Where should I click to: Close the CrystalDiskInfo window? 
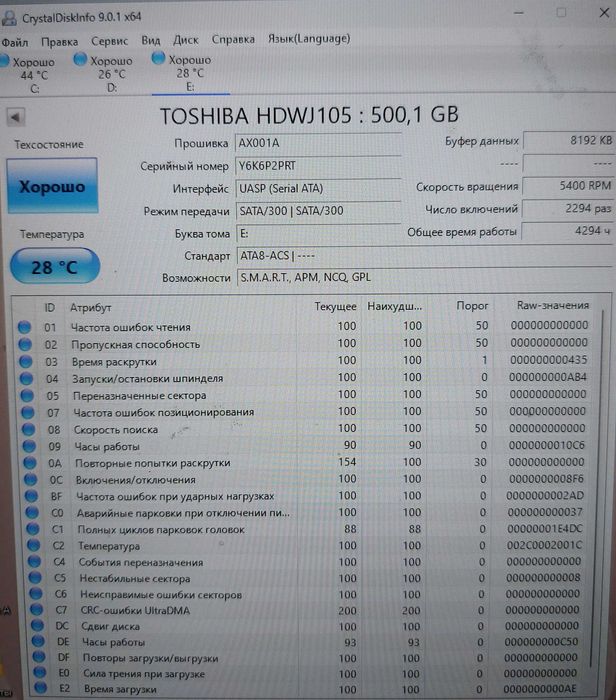604,12
